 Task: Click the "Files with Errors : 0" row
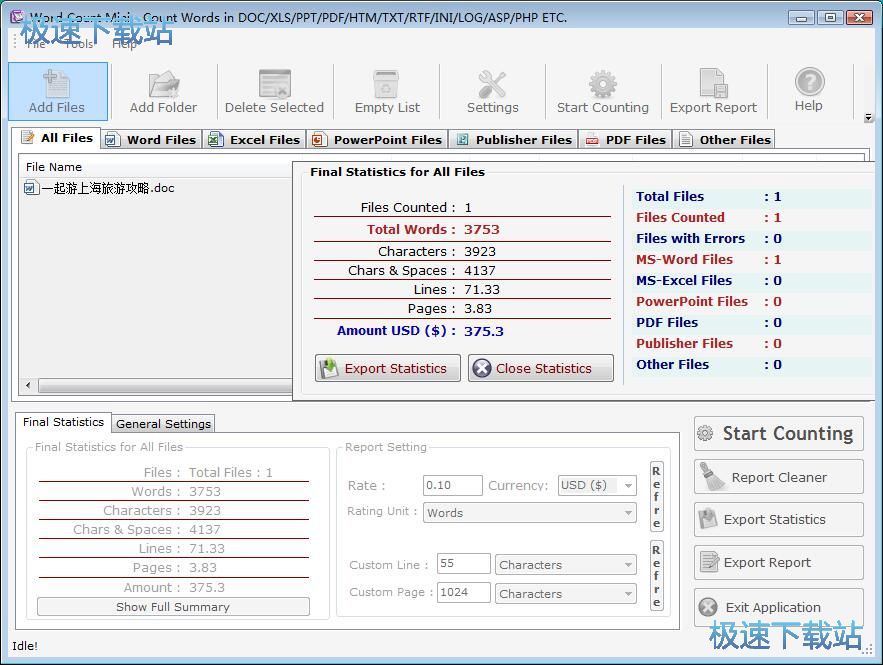[x=708, y=239]
